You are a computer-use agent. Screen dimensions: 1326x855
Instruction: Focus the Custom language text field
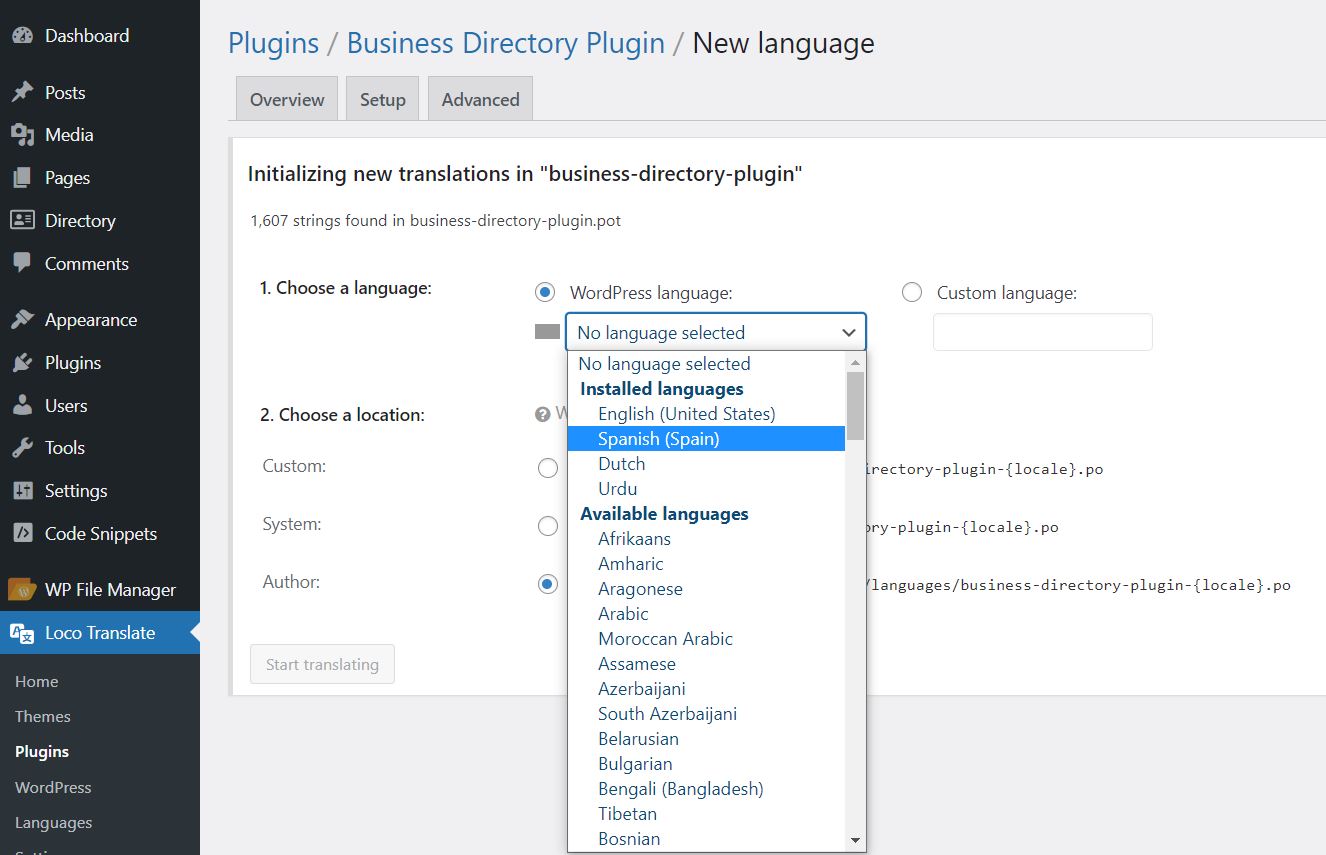pyautogui.click(x=1043, y=332)
